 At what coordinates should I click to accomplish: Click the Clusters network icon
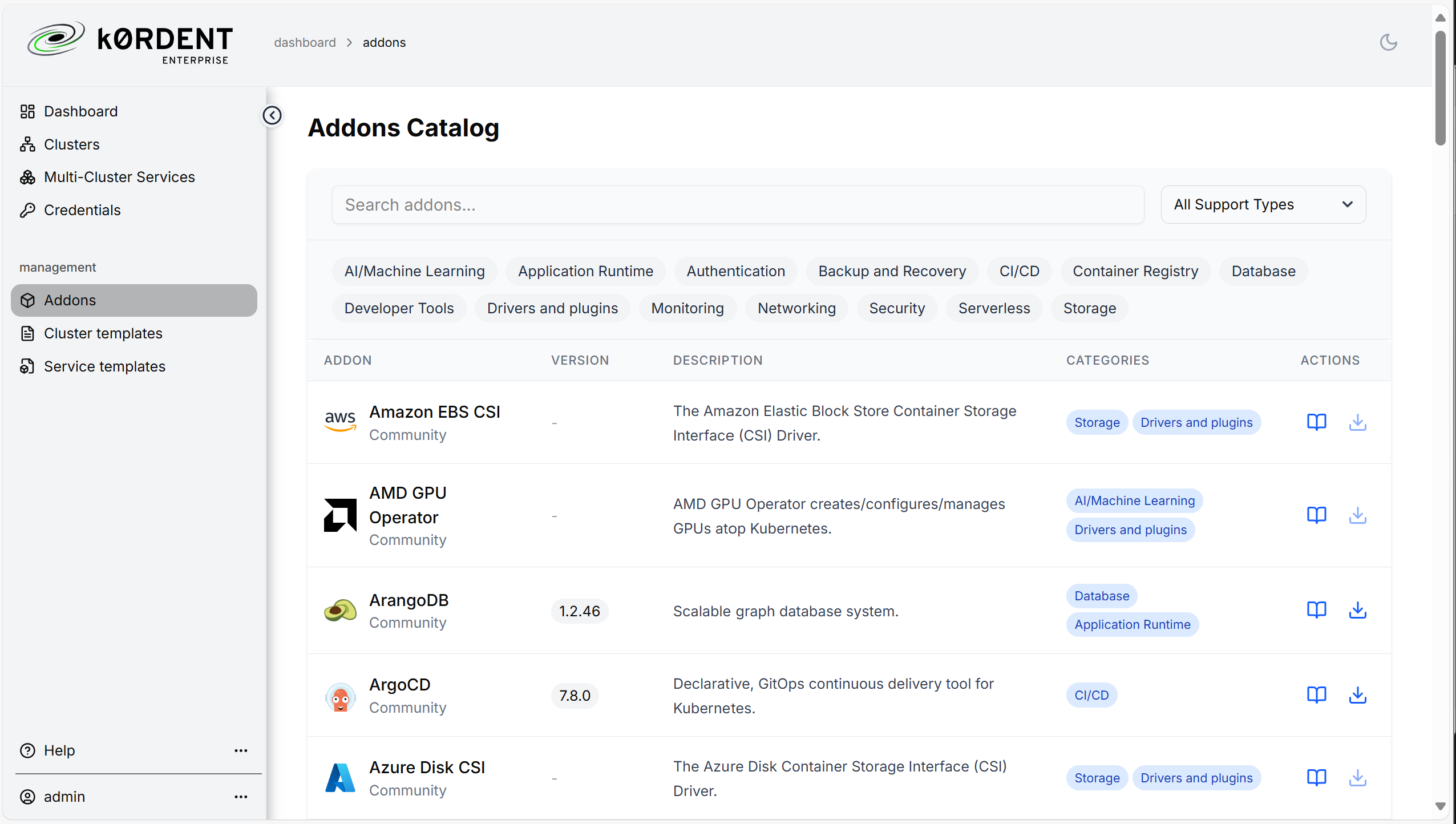(27, 144)
